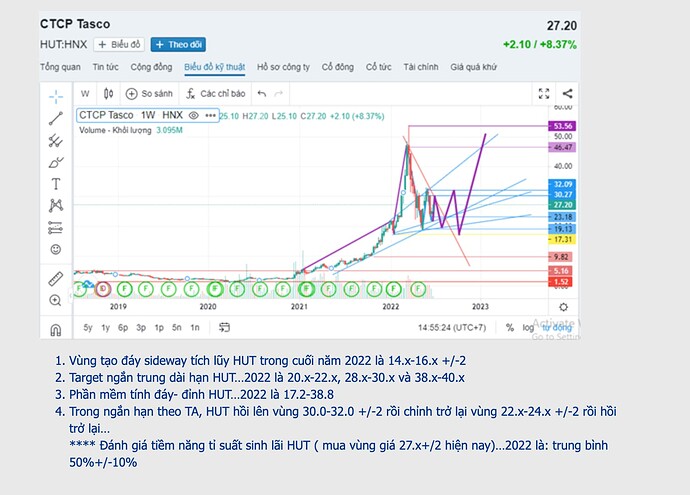690x495 pixels.
Task: Toggle tự động auto scale
Action: pos(557,327)
